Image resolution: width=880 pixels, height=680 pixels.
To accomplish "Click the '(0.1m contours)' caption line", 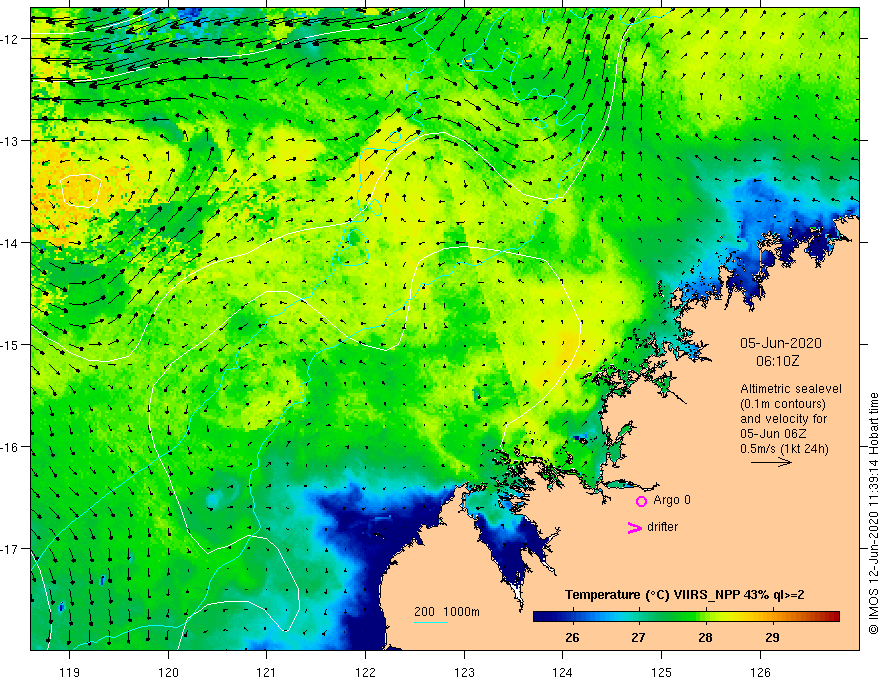I will coord(783,404).
